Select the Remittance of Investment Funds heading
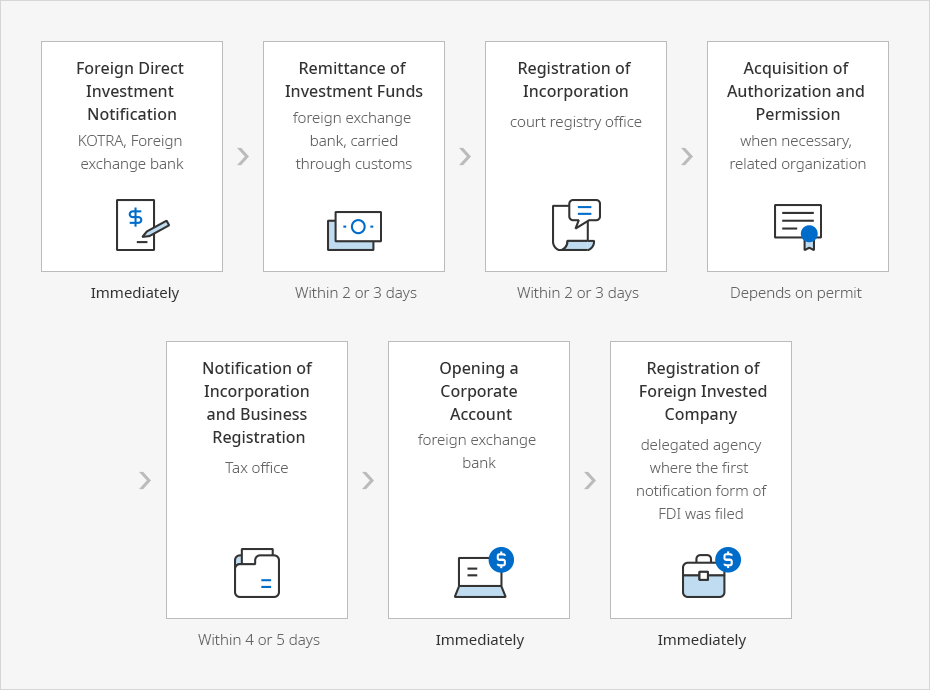Image resolution: width=930 pixels, height=690 pixels. pos(353,80)
